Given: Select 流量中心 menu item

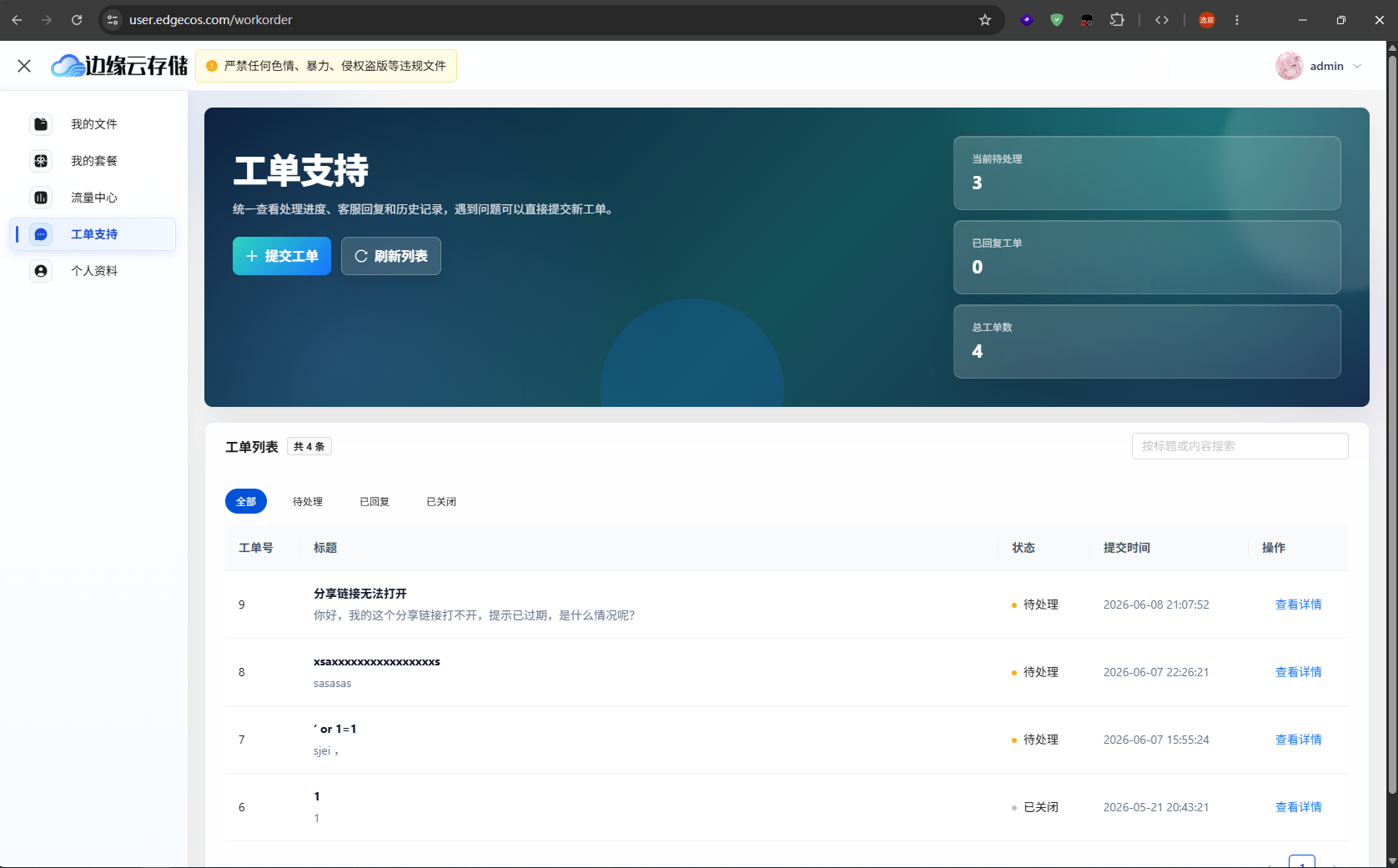Looking at the screenshot, I should click(x=93, y=198).
